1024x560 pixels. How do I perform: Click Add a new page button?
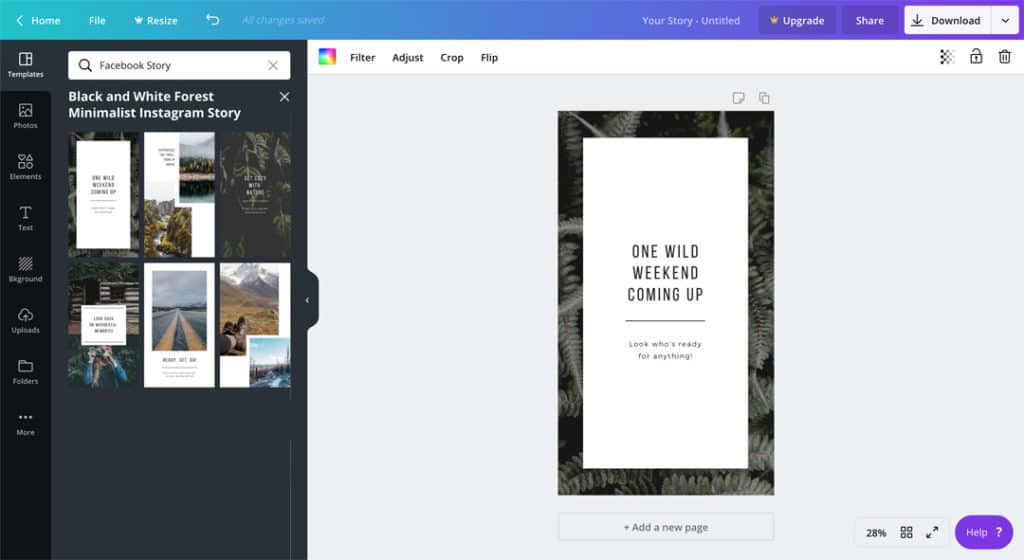click(x=665, y=527)
